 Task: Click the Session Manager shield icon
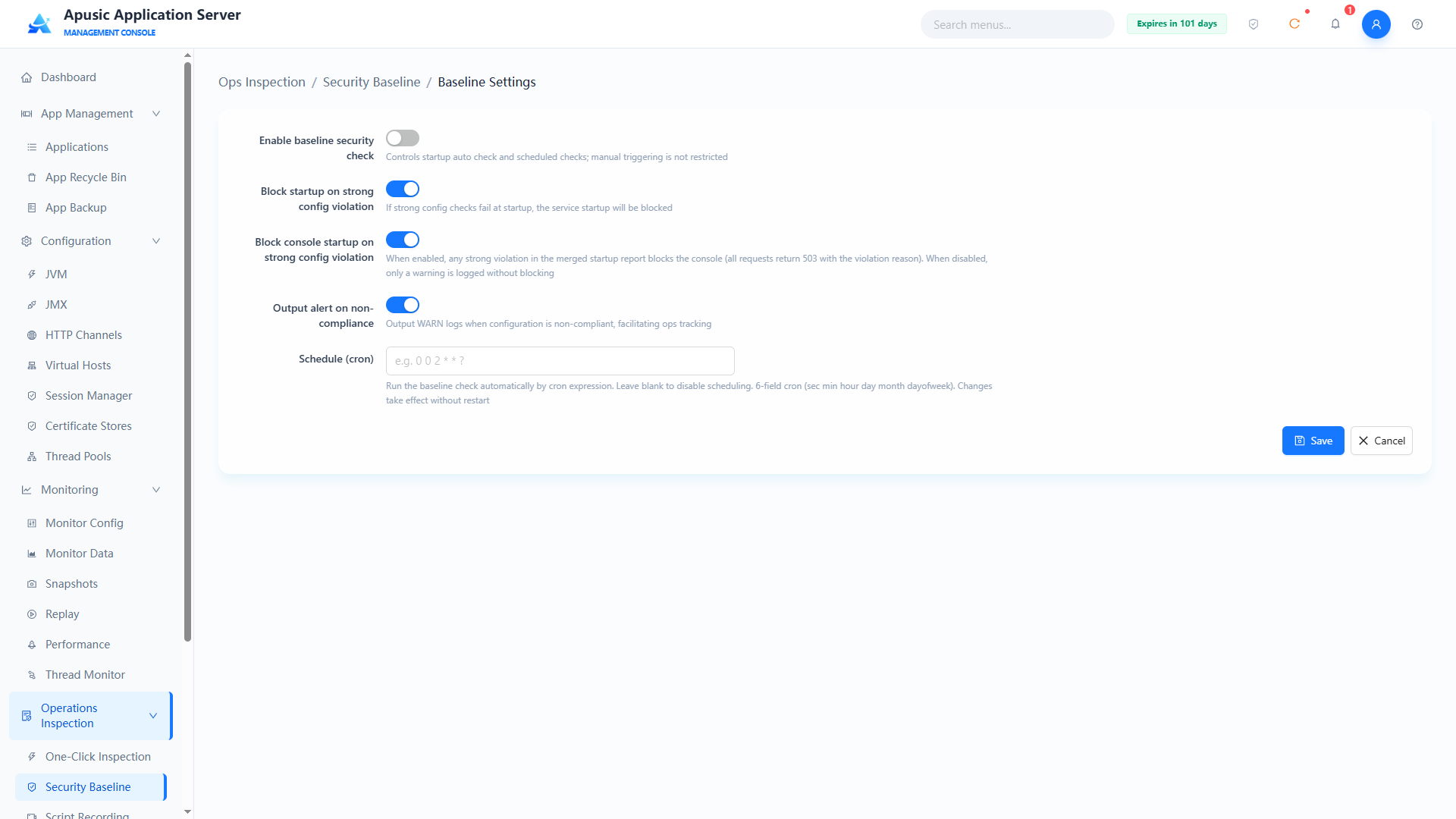point(32,396)
